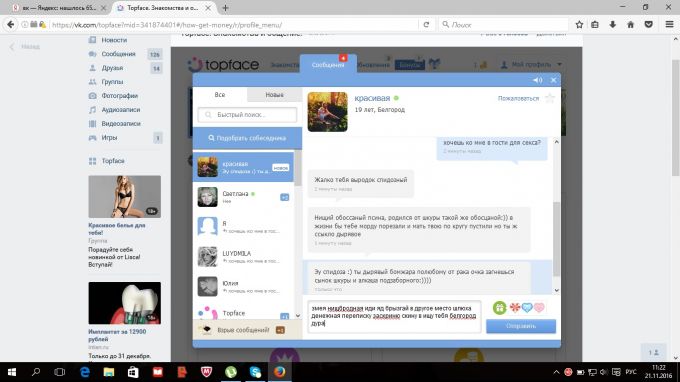Insert the blue heart sticker

(x=527, y=308)
